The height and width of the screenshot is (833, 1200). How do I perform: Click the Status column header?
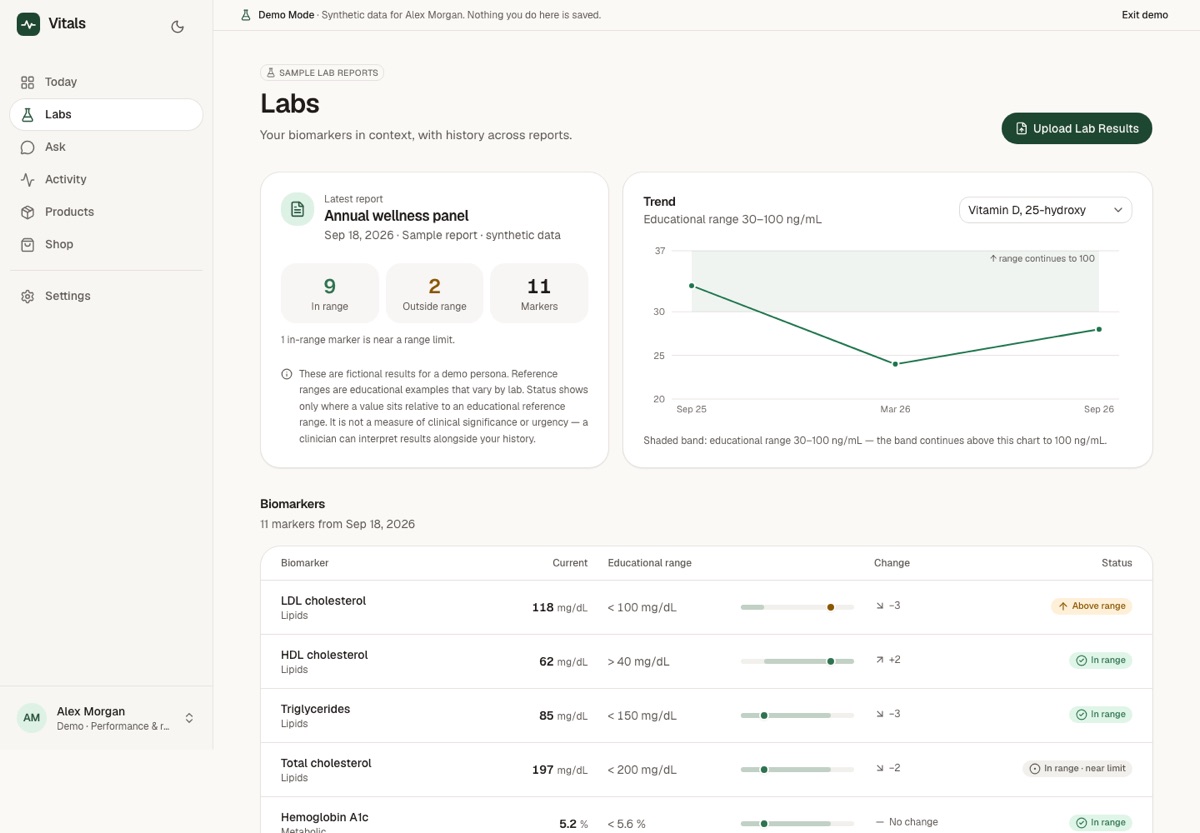(x=1117, y=563)
